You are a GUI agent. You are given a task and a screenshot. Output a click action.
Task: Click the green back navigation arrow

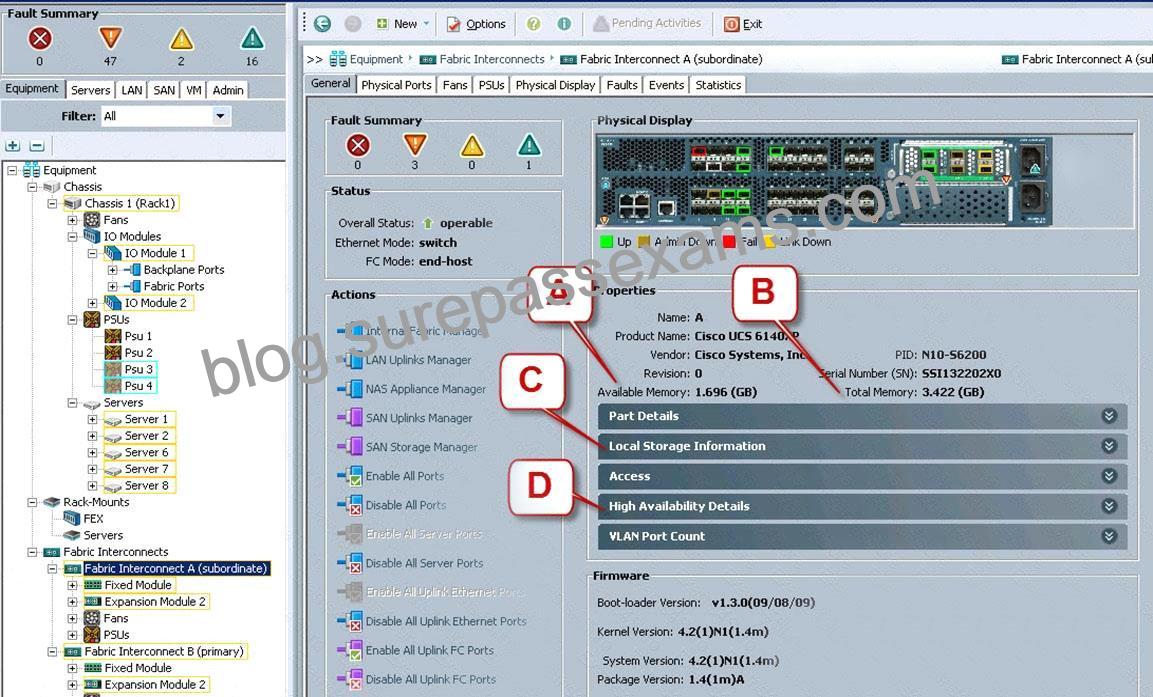pos(322,24)
